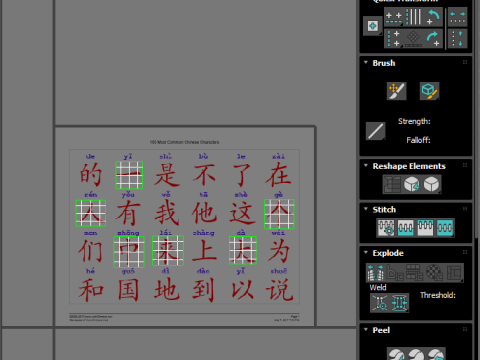Screen dimensions: 480x360
Task: Click Stitch to Source icon
Action: (425, 228)
